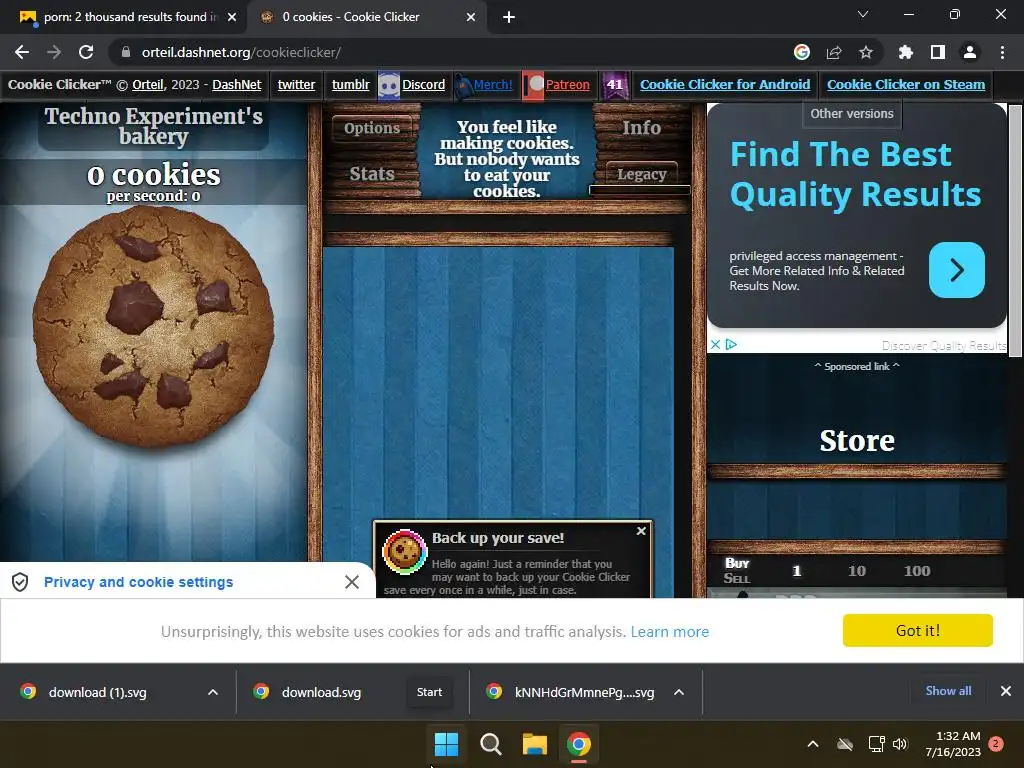The image size is (1024, 768).
Task: Open the download (1).svg file
Action: pos(97,692)
